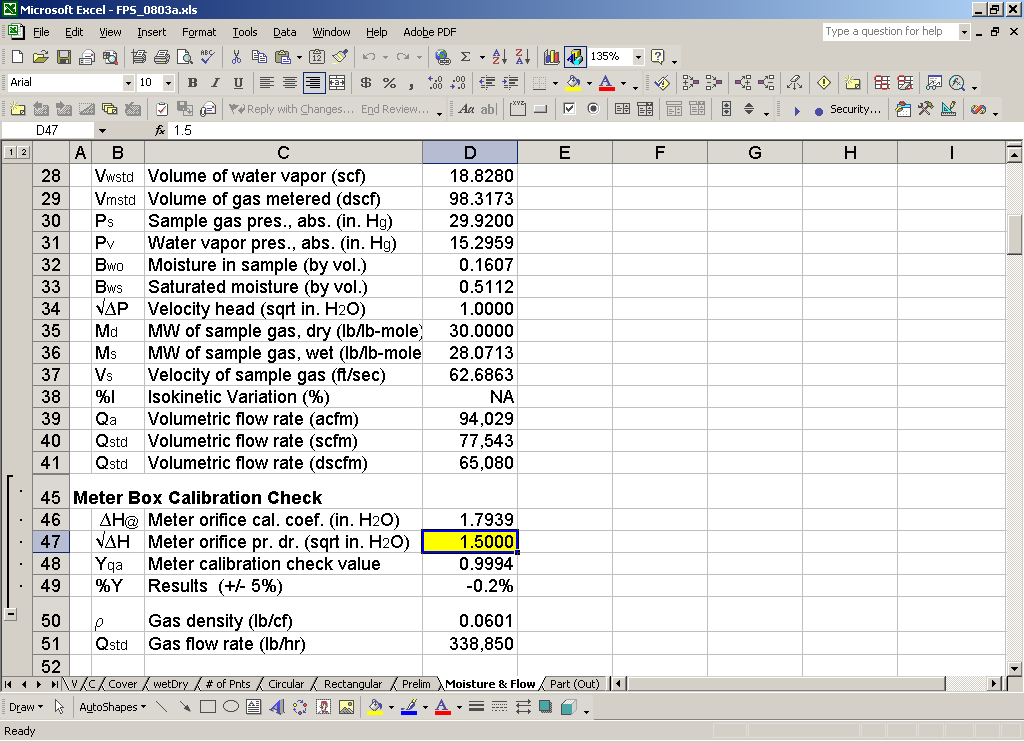Open Print Preview
Screen dimensions: 1024x743
(185, 57)
